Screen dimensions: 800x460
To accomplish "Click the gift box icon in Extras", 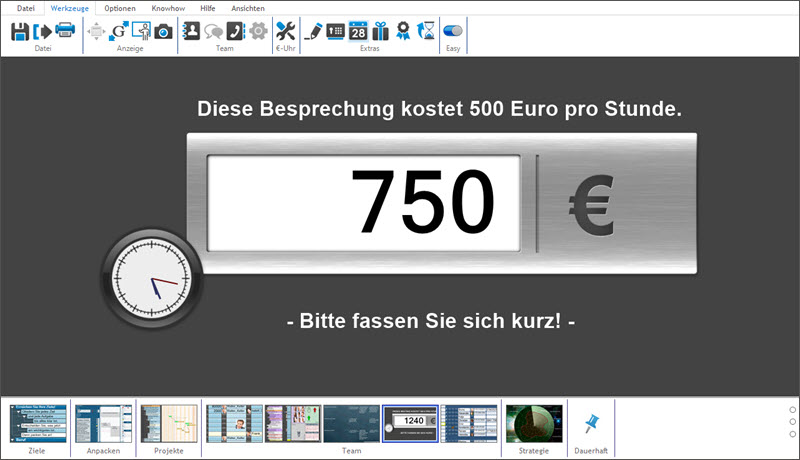I will tap(380, 31).
